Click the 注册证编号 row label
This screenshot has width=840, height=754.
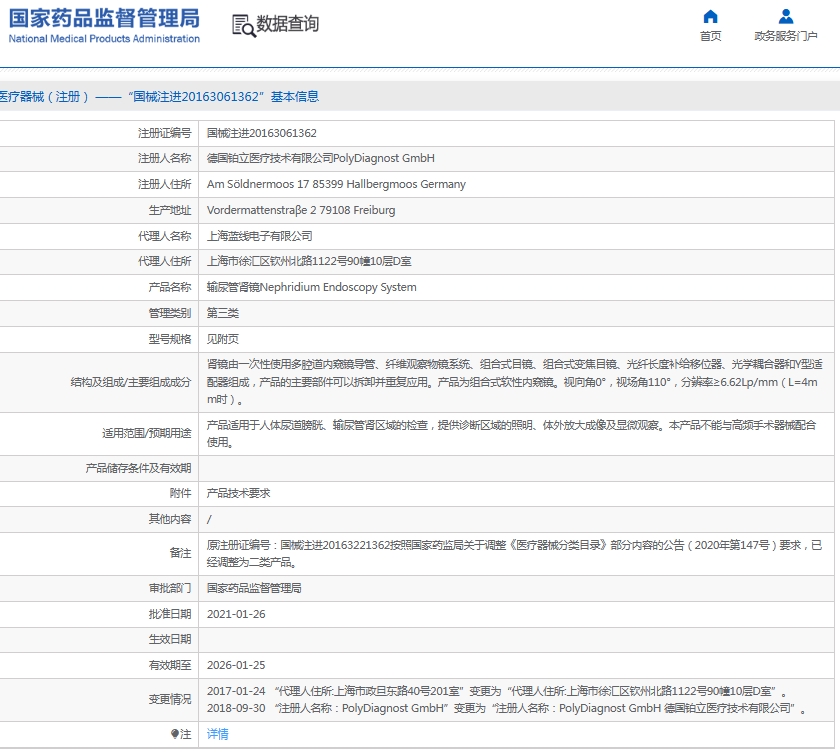click(x=164, y=133)
